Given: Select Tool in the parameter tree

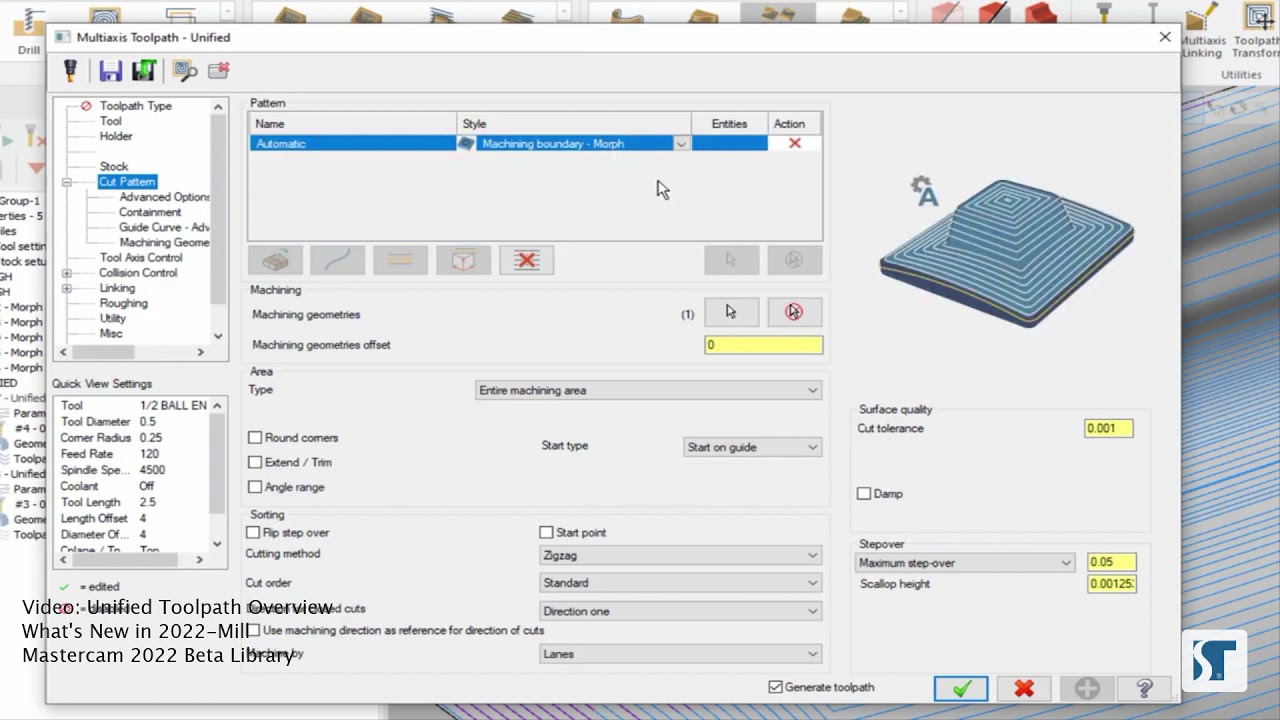Looking at the screenshot, I should click(x=110, y=121).
